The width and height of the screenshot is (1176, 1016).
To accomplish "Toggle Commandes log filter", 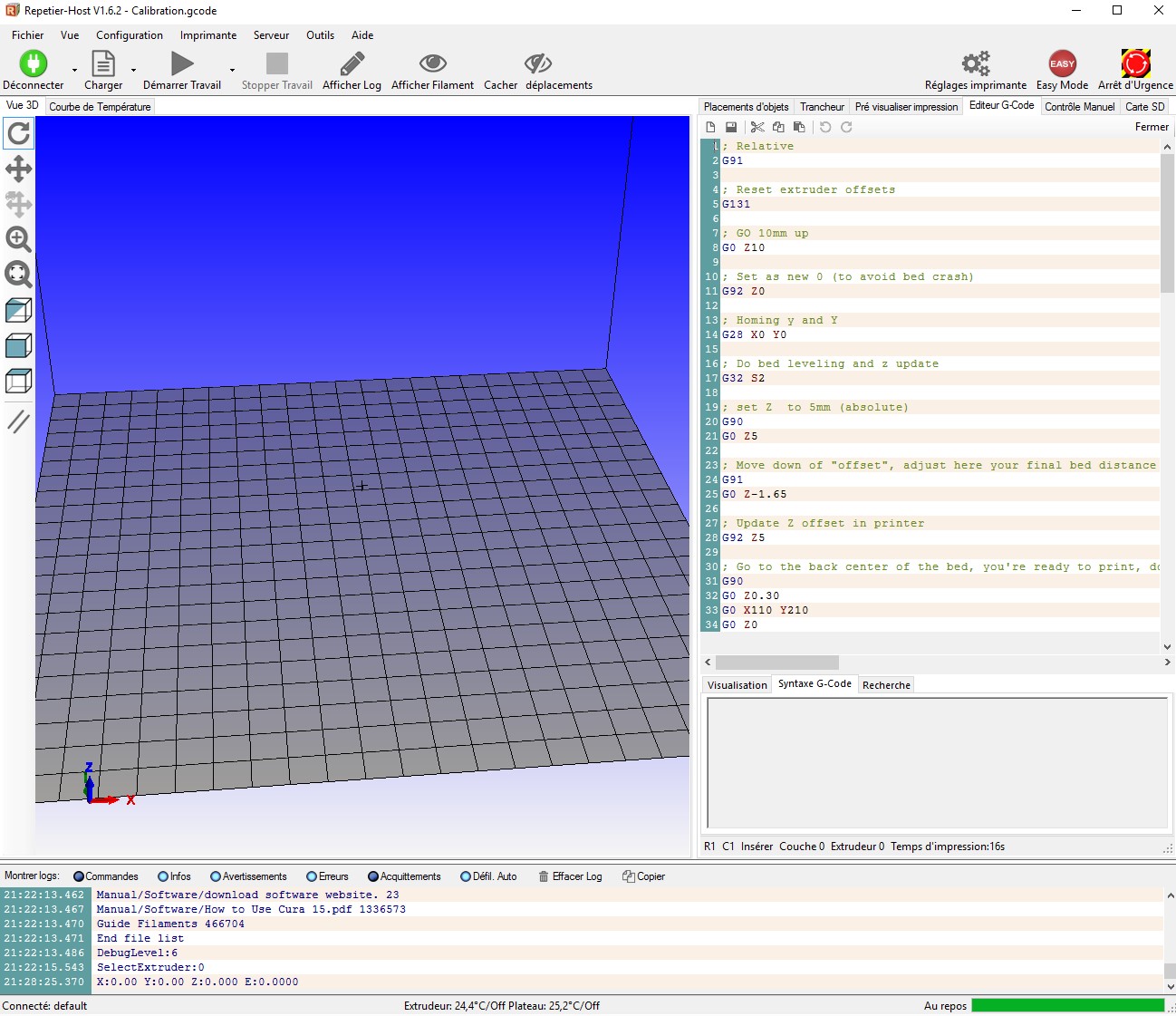I will (x=106, y=876).
